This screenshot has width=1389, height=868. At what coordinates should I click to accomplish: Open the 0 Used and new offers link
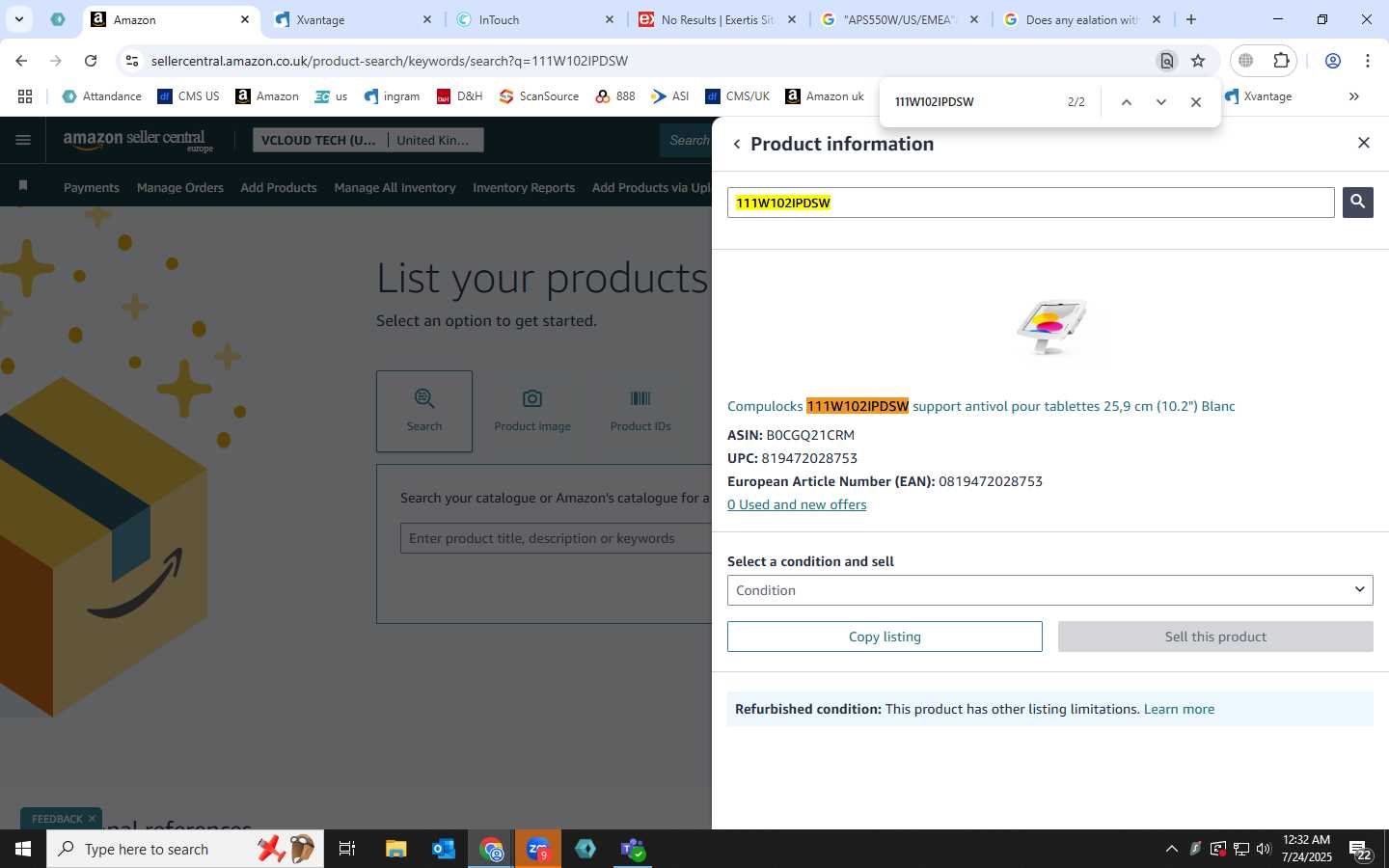click(x=797, y=504)
